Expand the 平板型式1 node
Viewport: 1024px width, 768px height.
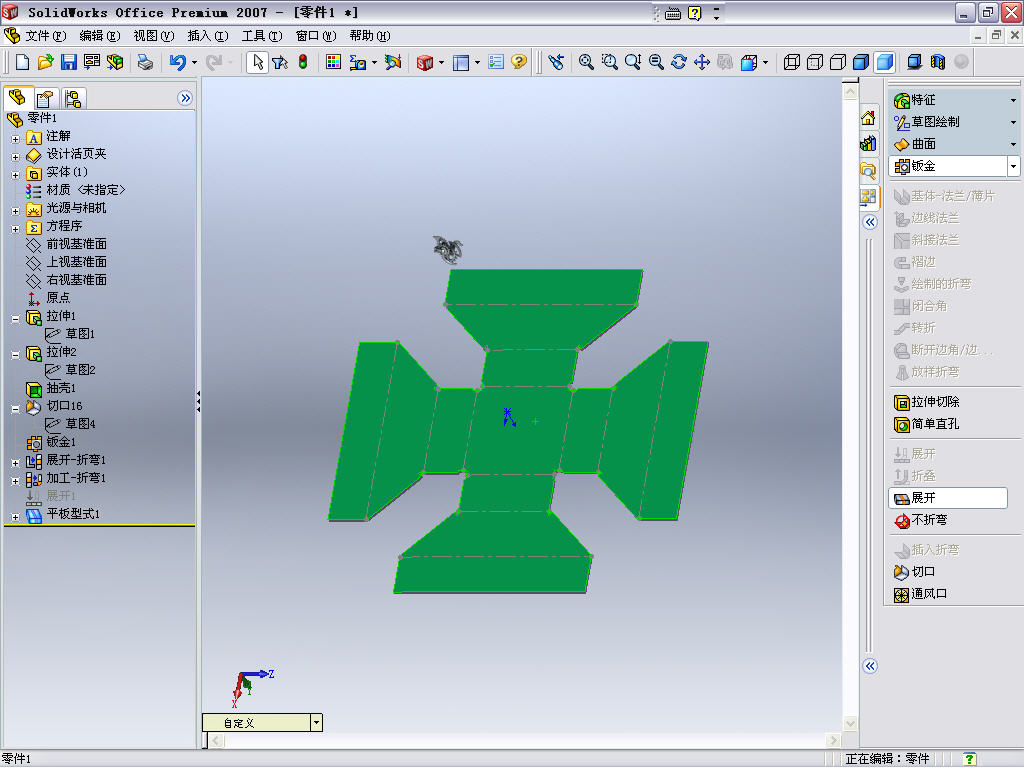[15, 517]
